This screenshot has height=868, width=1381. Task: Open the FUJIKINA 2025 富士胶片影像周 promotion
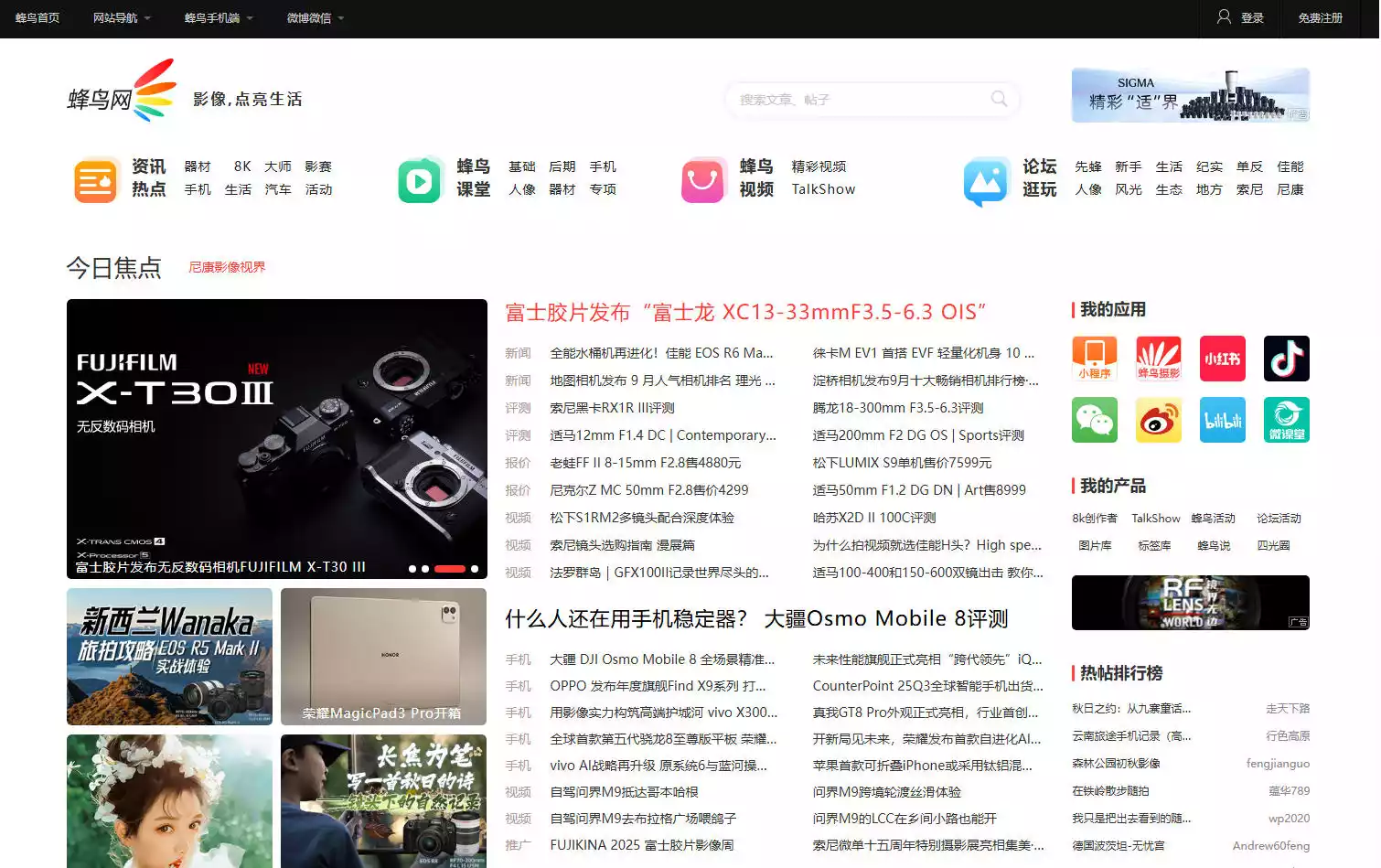pos(642,845)
